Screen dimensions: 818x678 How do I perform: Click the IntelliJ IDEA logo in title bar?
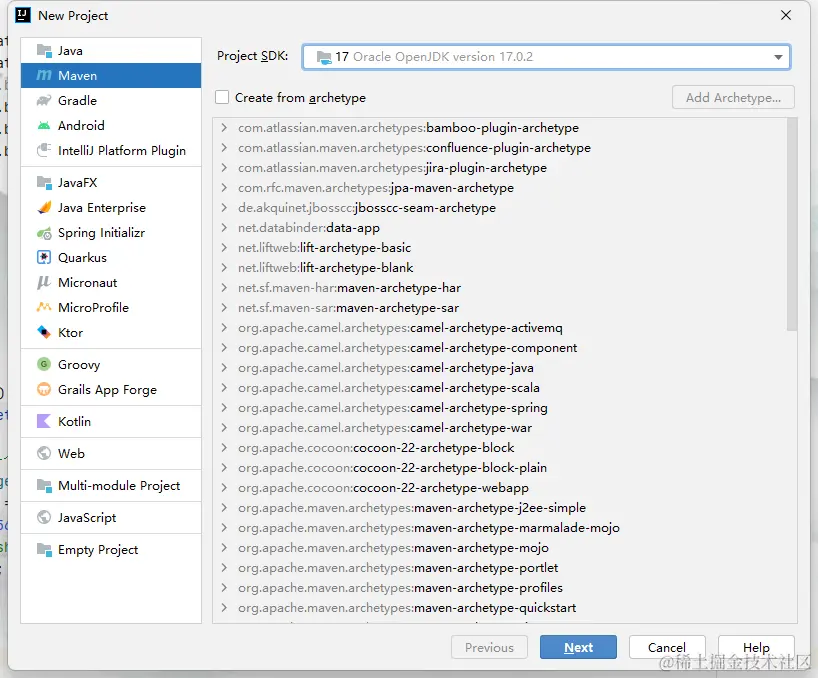pyautogui.click(x=22, y=15)
